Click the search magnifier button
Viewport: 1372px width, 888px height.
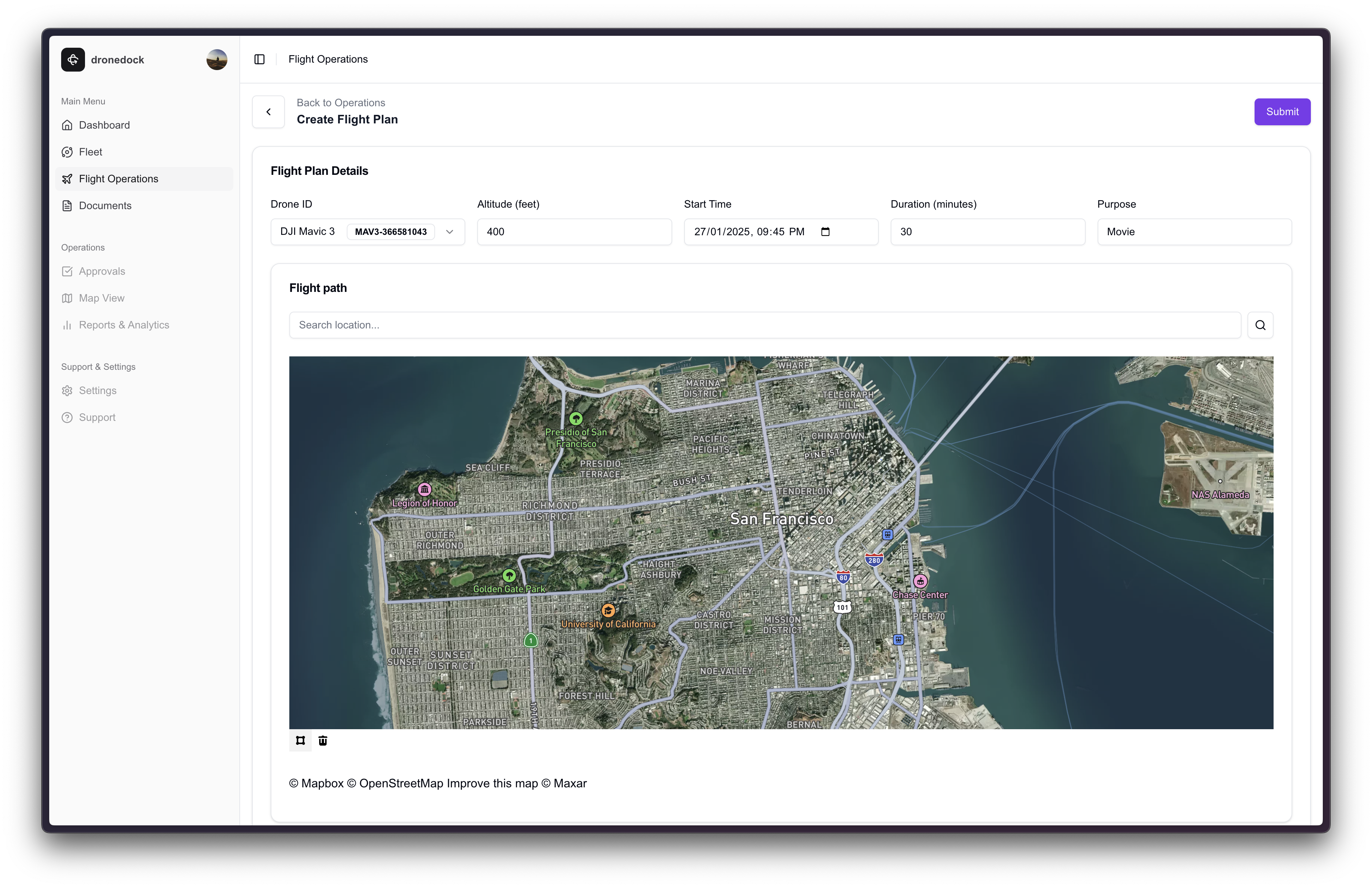1260,325
